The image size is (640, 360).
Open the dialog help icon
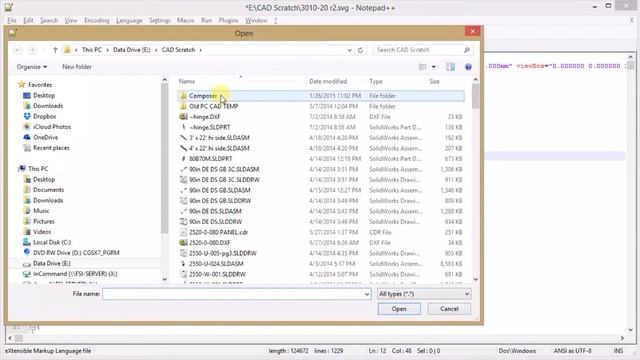[468, 67]
